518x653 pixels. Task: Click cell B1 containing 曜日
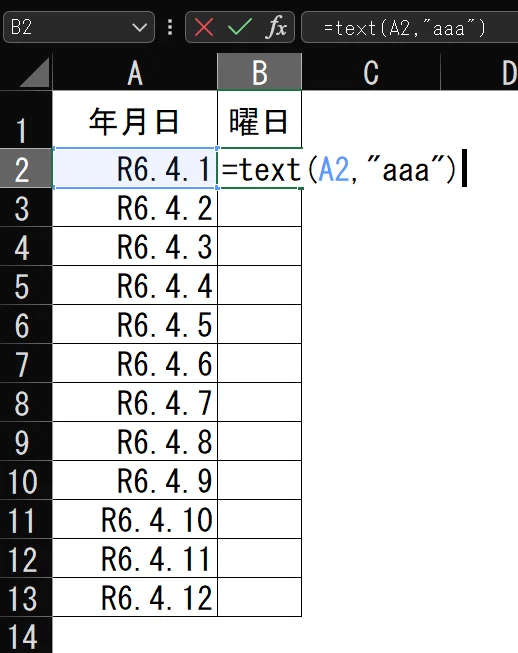[259, 120]
